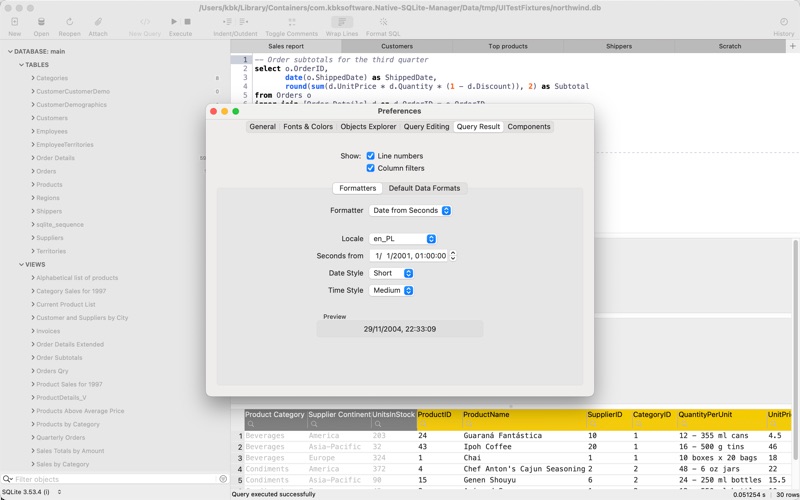Click the Indent icon in the toolbar
800x500 pixels.
(227, 21)
